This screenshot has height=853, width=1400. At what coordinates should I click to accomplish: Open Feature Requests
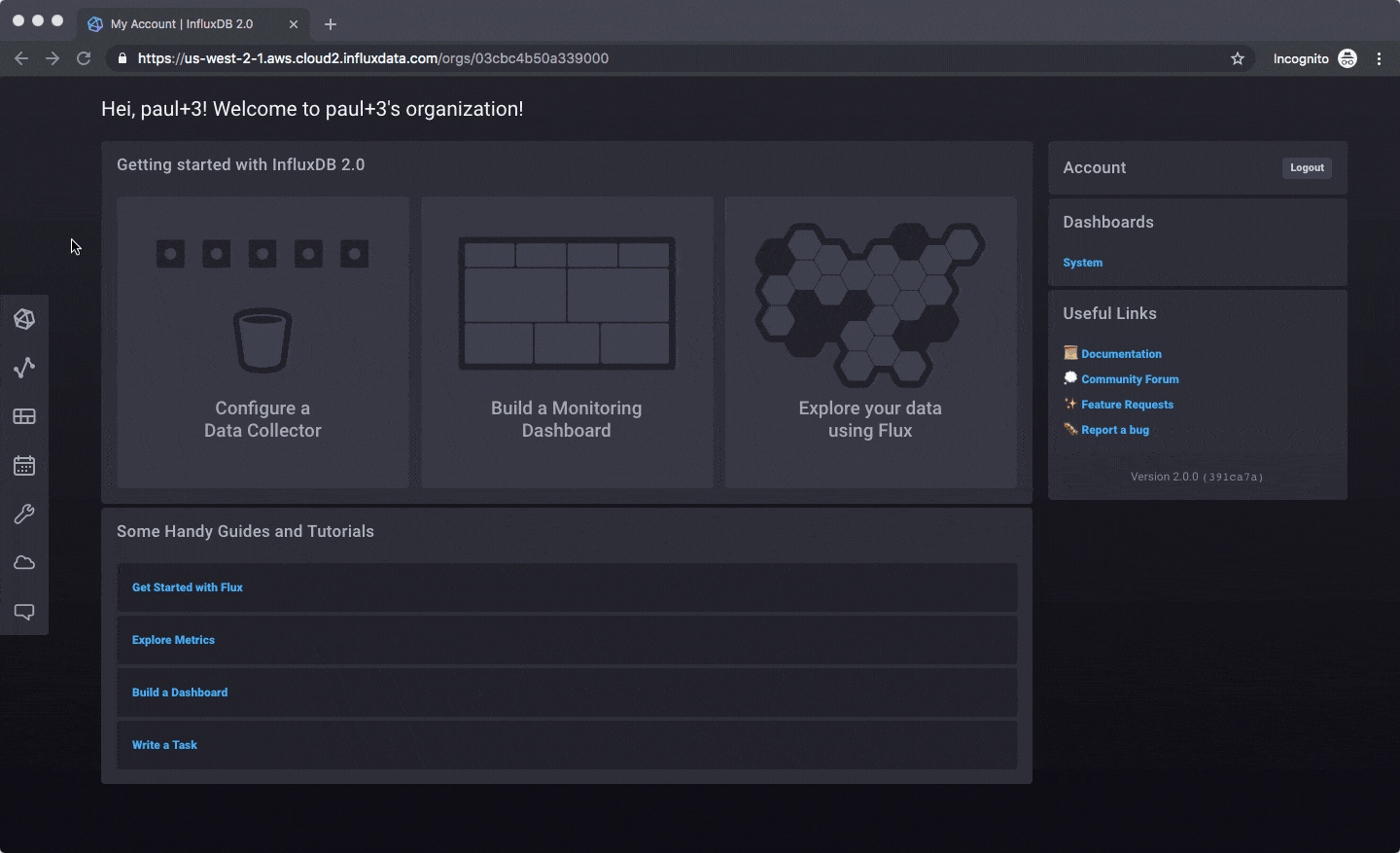tap(1127, 404)
